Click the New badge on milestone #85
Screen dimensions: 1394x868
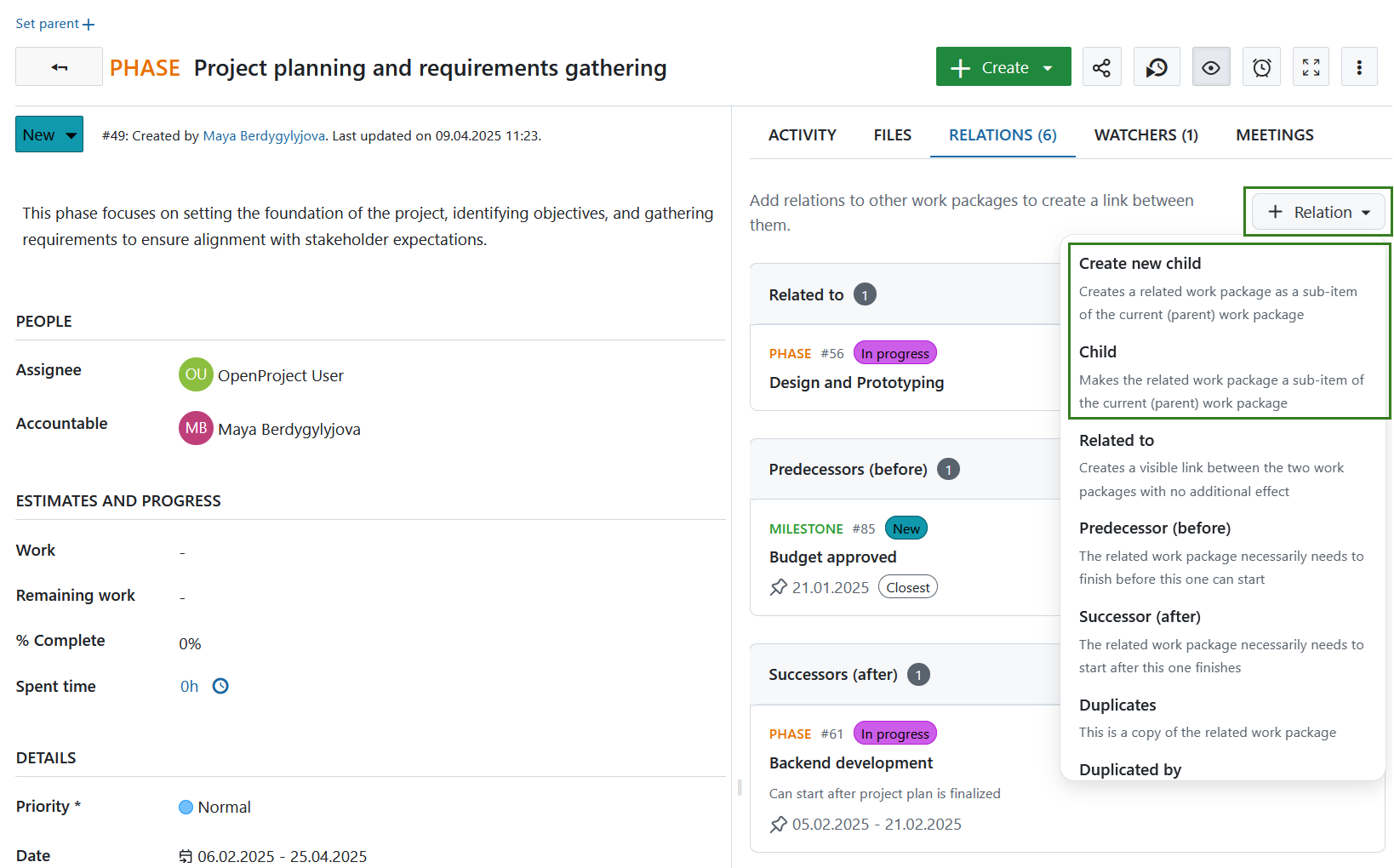tap(906, 528)
